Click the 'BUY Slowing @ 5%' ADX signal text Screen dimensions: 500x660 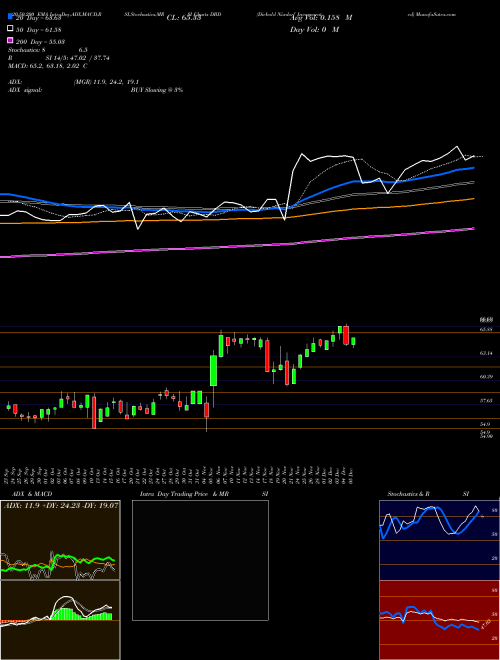[157, 90]
